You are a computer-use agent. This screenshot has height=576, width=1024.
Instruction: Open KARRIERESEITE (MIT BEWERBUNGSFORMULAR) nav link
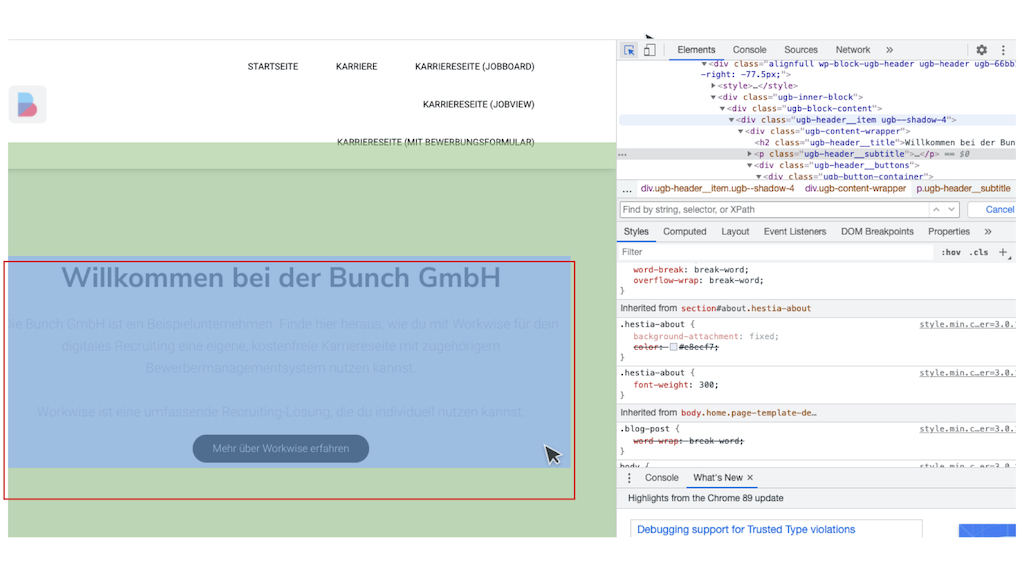click(435, 142)
